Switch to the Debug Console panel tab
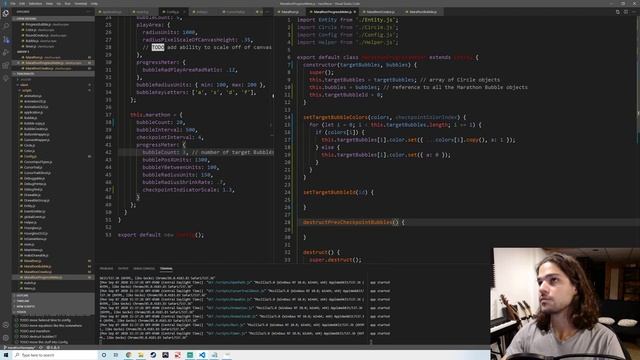640x360 pixels. point(144,269)
